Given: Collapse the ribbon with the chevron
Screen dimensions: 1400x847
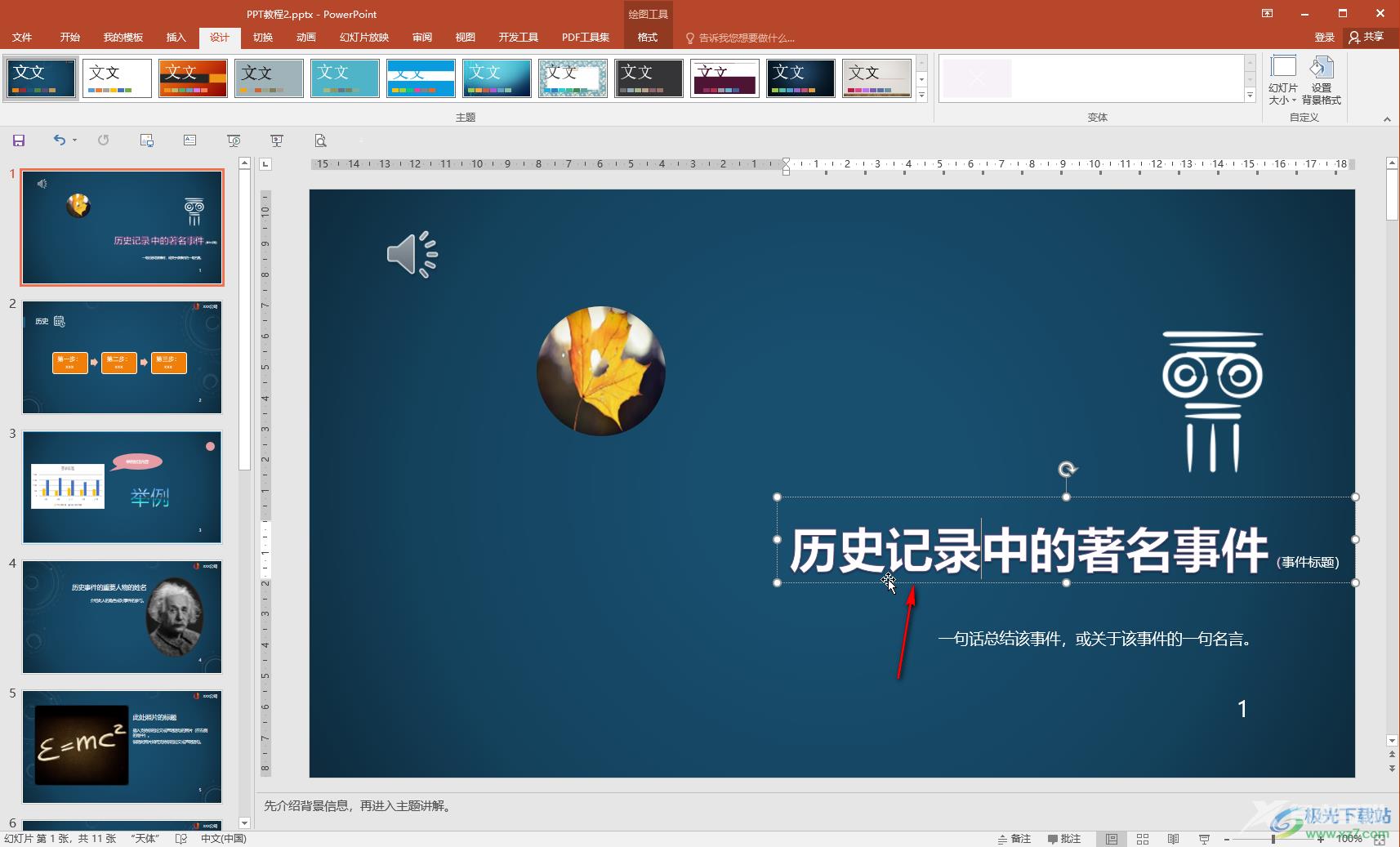Looking at the screenshot, I should coord(1387,119).
